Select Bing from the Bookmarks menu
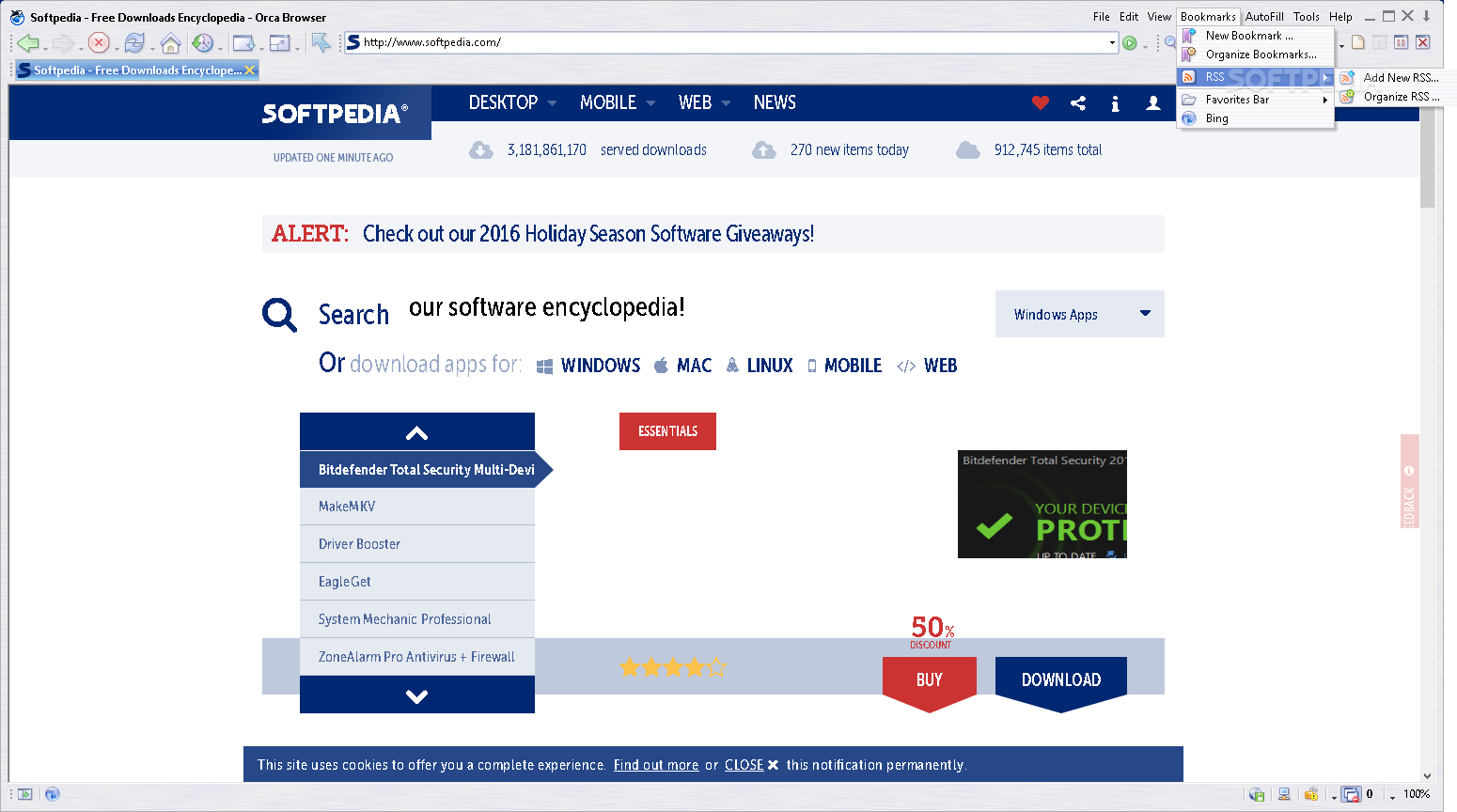The width and height of the screenshot is (1457, 812). click(x=1255, y=118)
